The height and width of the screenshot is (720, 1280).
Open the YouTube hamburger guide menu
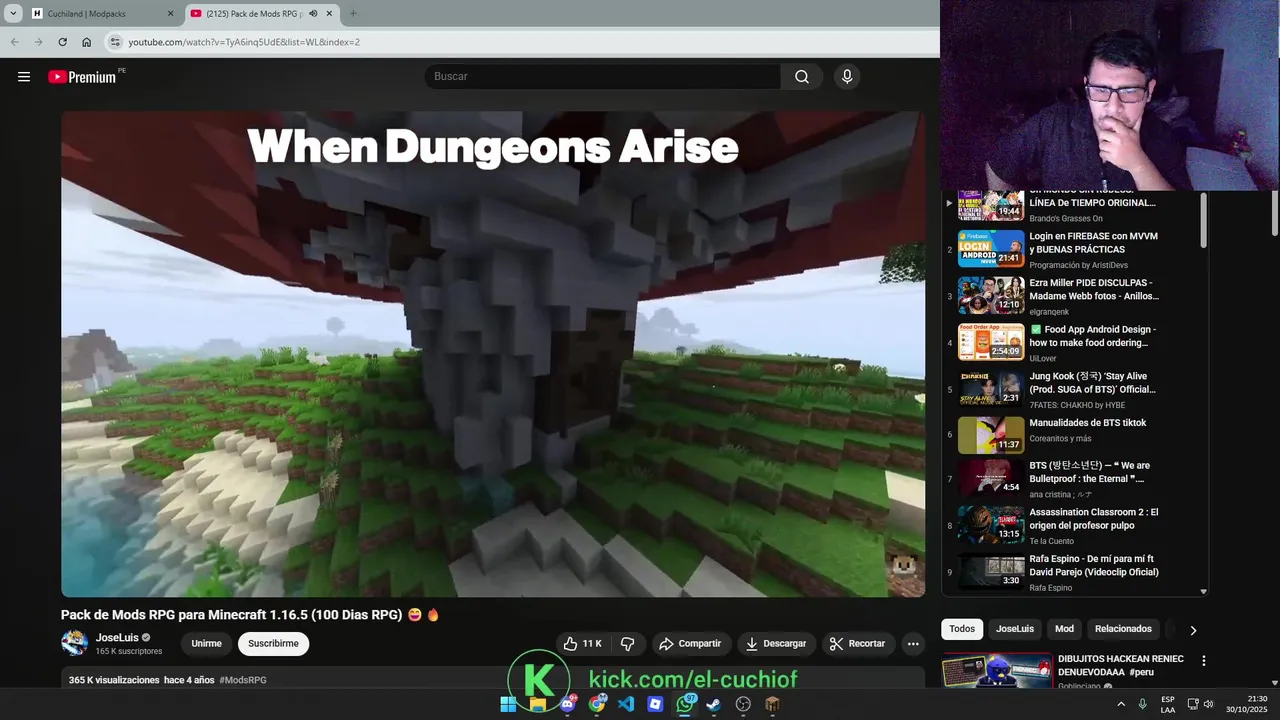tap(24, 77)
